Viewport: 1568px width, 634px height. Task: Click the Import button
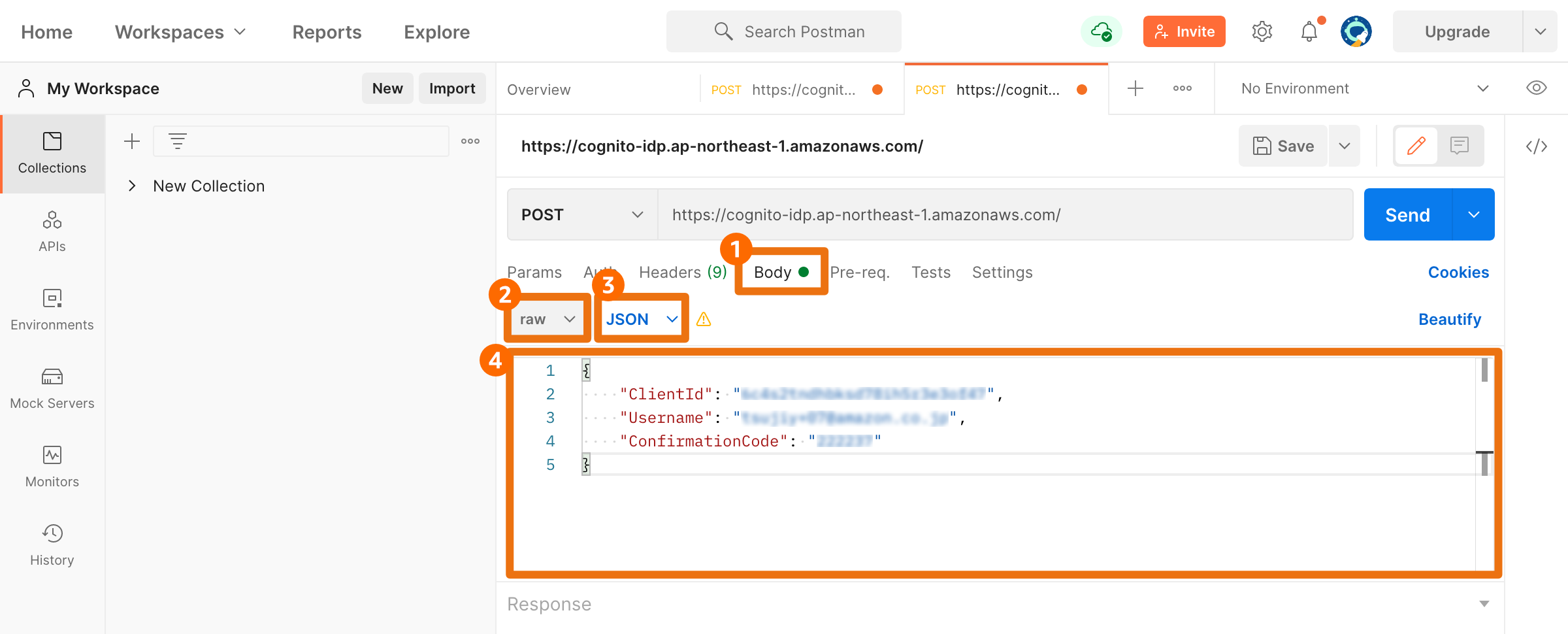point(452,88)
